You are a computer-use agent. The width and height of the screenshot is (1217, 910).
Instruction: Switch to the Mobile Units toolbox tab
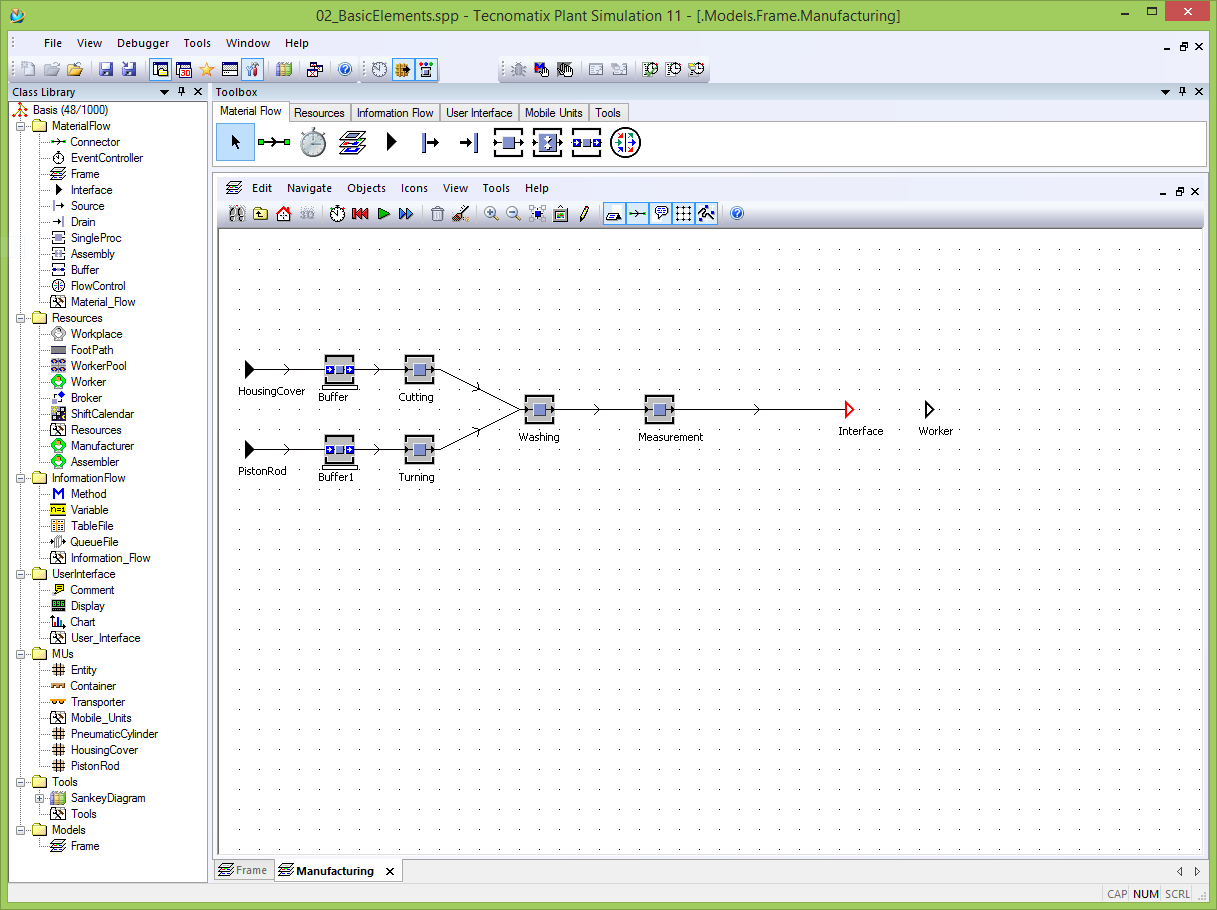554,113
